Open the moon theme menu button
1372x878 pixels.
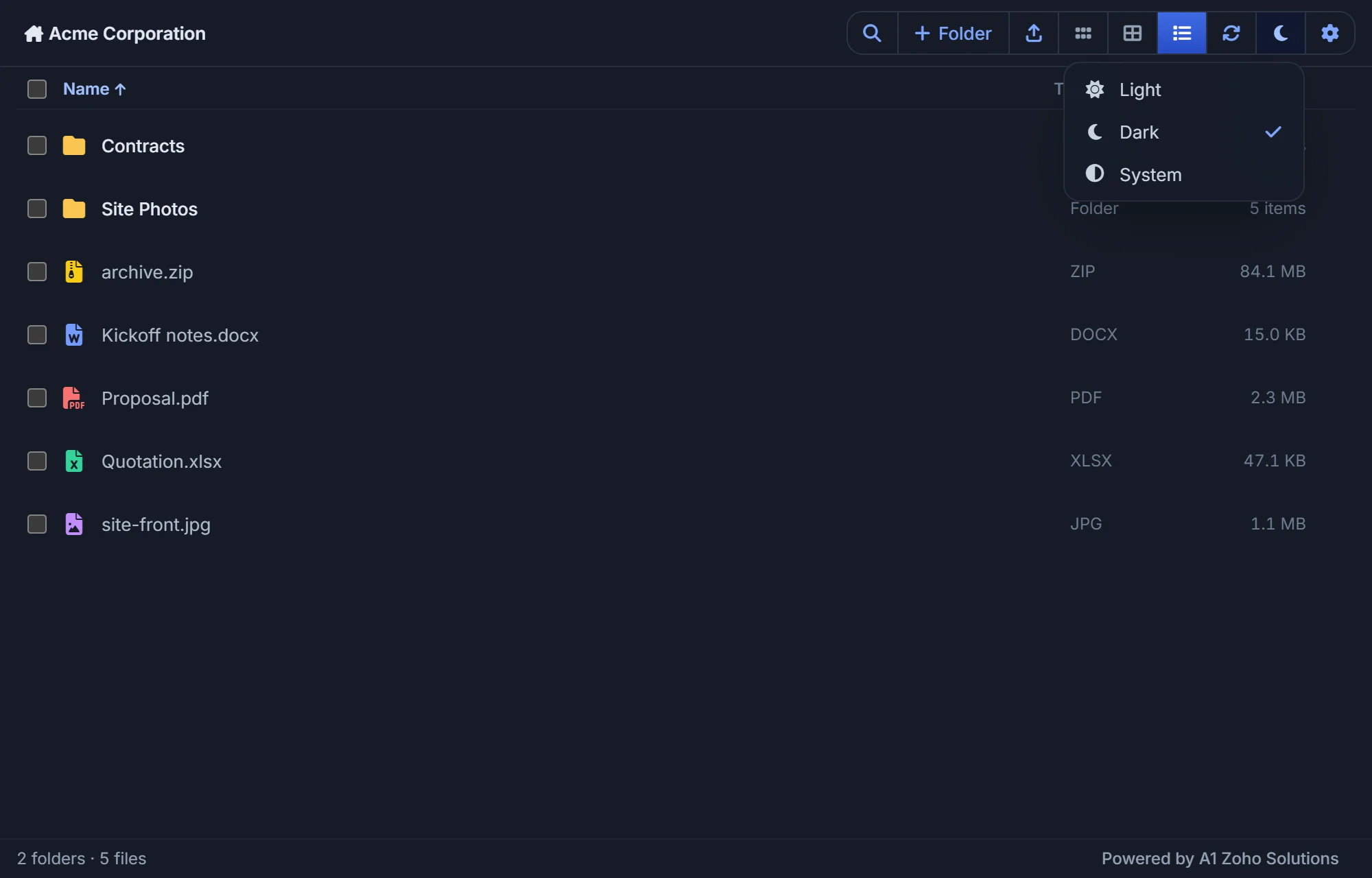point(1281,33)
